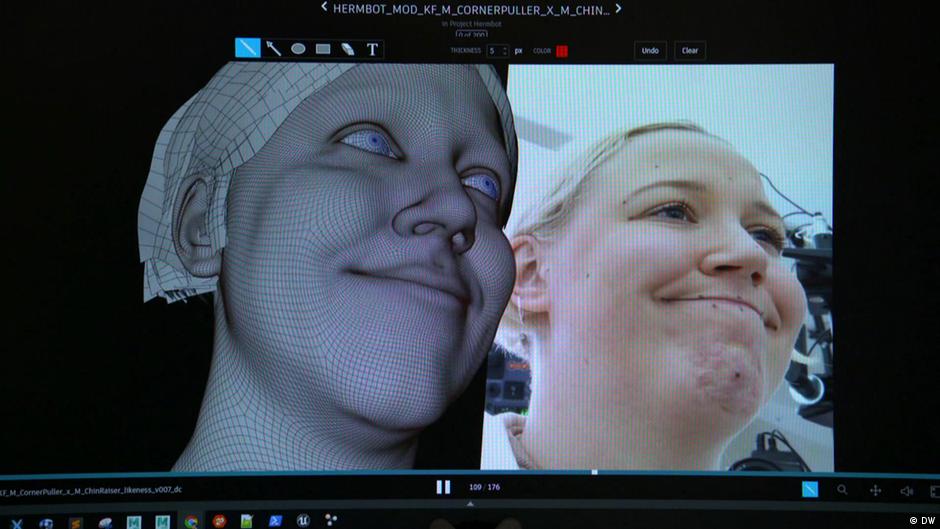Select the line drawing tool

(247, 48)
